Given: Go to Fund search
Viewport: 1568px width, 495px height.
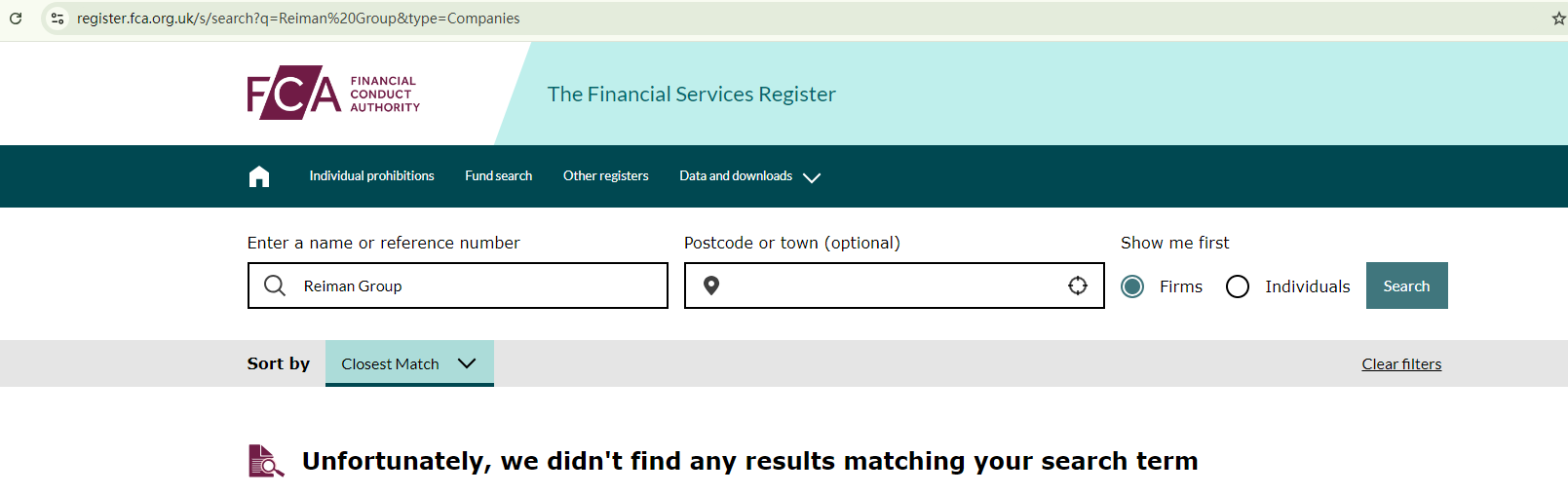Looking at the screenshot, I should tap(498, 176).
